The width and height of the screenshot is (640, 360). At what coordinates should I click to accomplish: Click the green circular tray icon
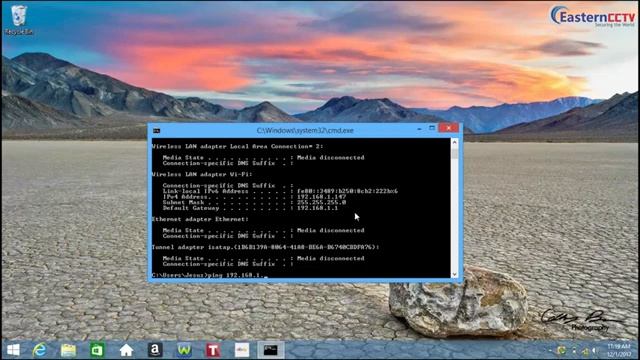click(x=562, y=350)
